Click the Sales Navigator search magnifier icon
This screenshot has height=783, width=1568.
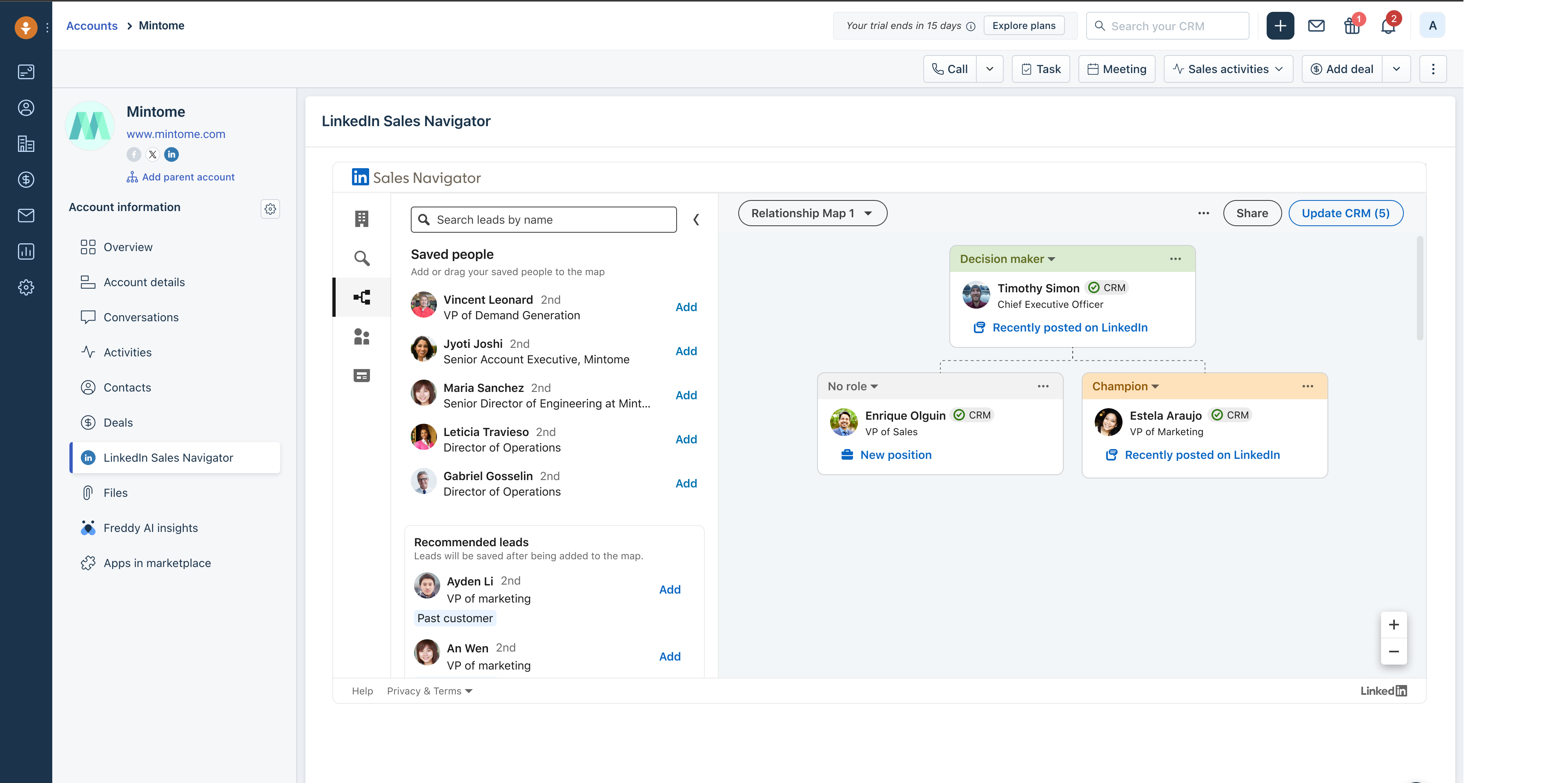click(x=361, y=258)
